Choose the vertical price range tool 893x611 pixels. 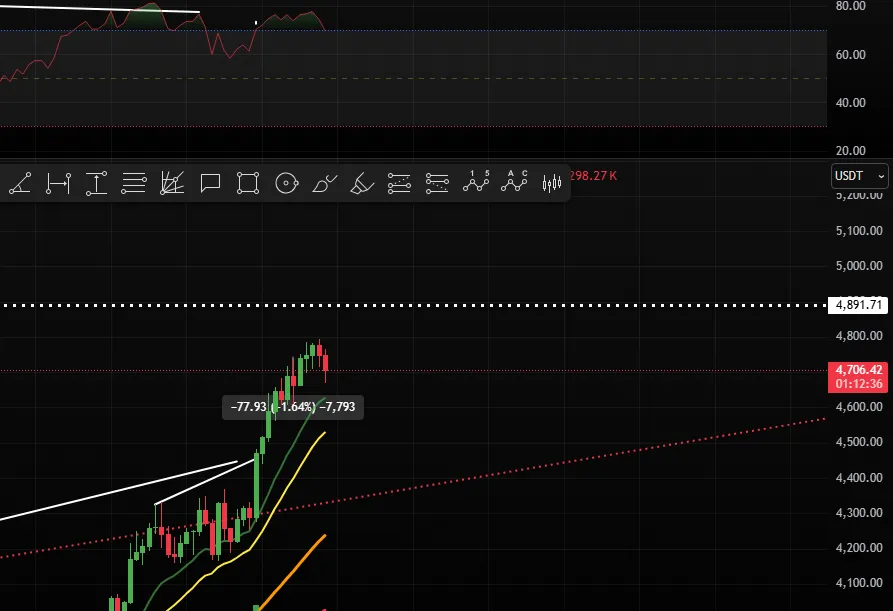(x=96, y=183)
